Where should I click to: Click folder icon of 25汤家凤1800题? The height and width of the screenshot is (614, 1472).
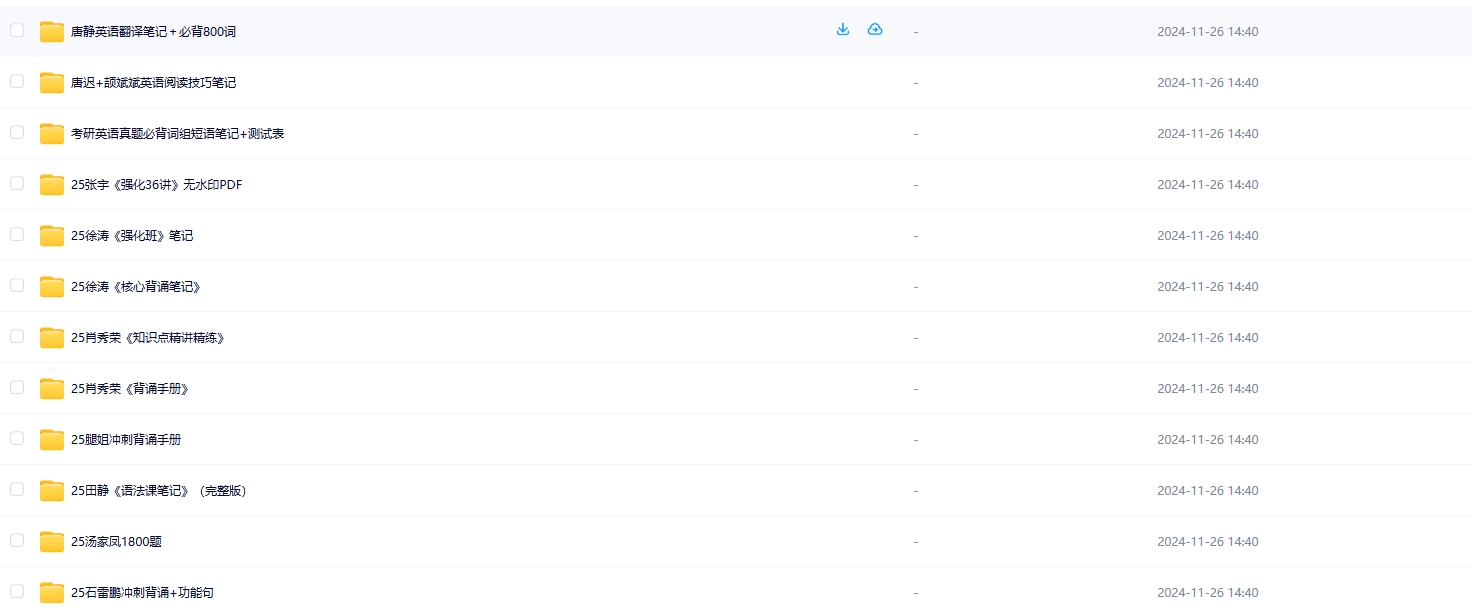52,542
